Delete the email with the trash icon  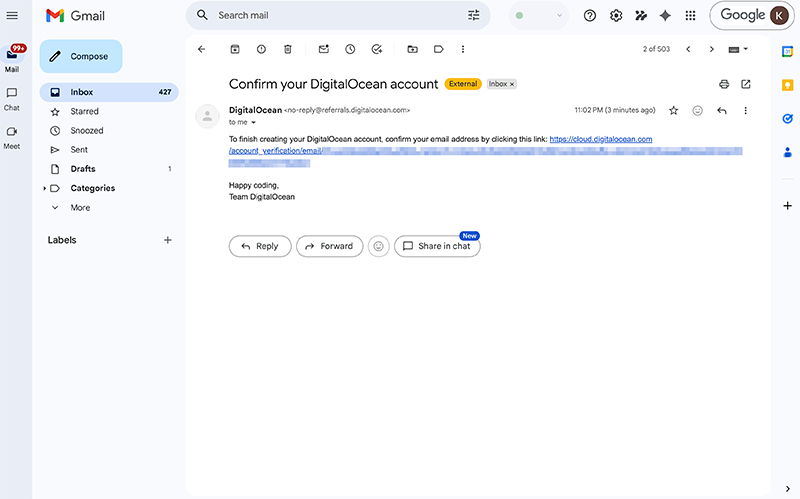pos(288,49)
